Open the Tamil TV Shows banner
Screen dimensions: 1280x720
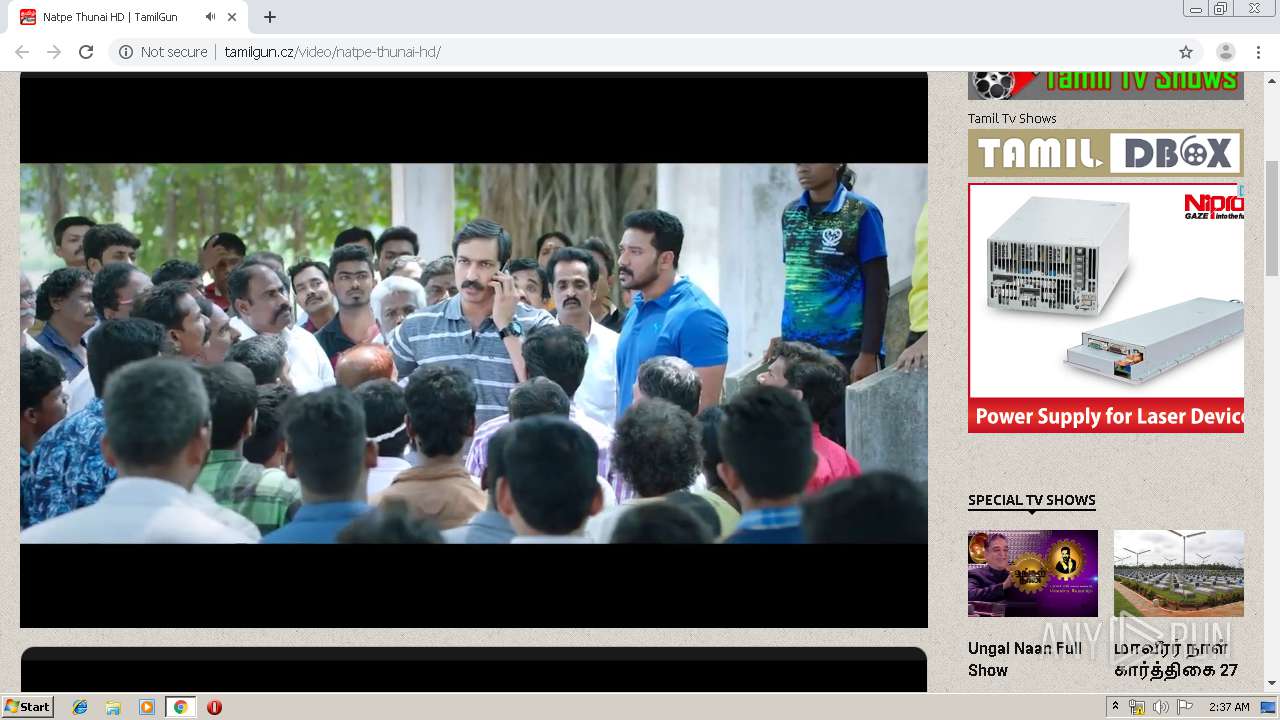click(1106, 85)
